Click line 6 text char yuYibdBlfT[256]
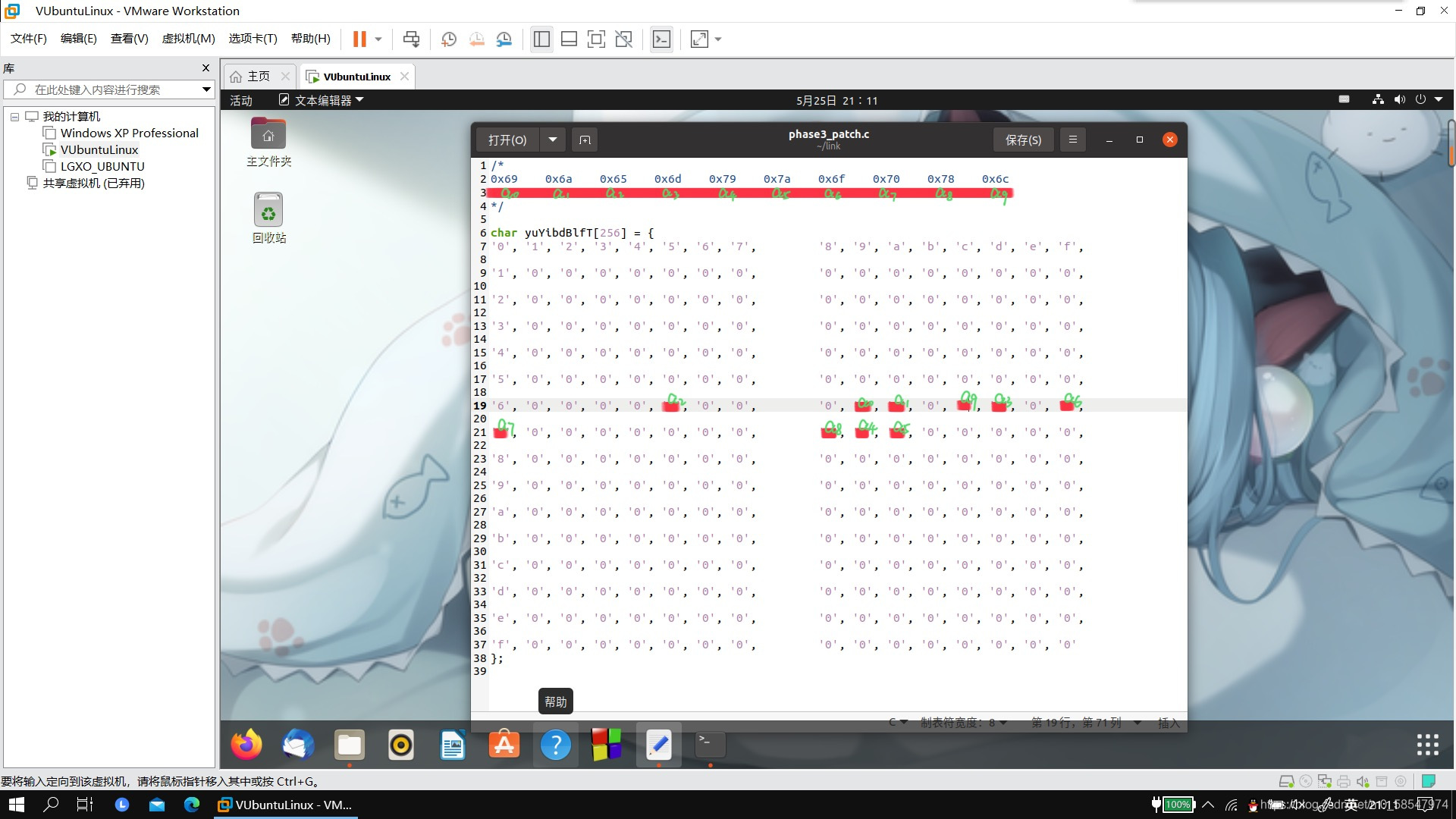 [558, 233]
